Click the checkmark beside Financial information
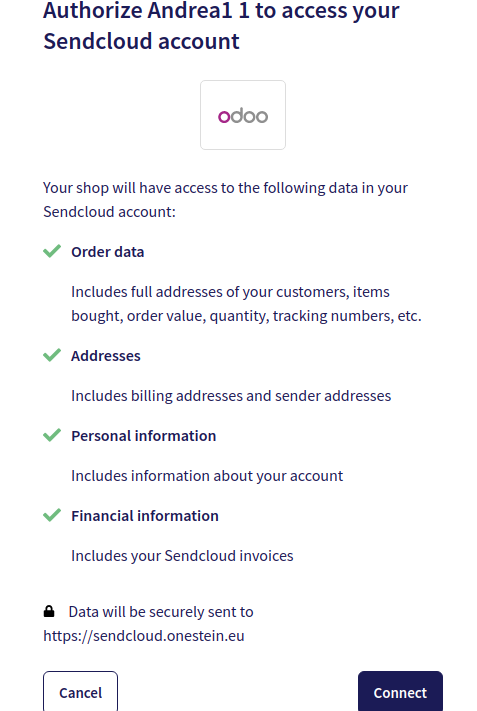 coord(52,515)
